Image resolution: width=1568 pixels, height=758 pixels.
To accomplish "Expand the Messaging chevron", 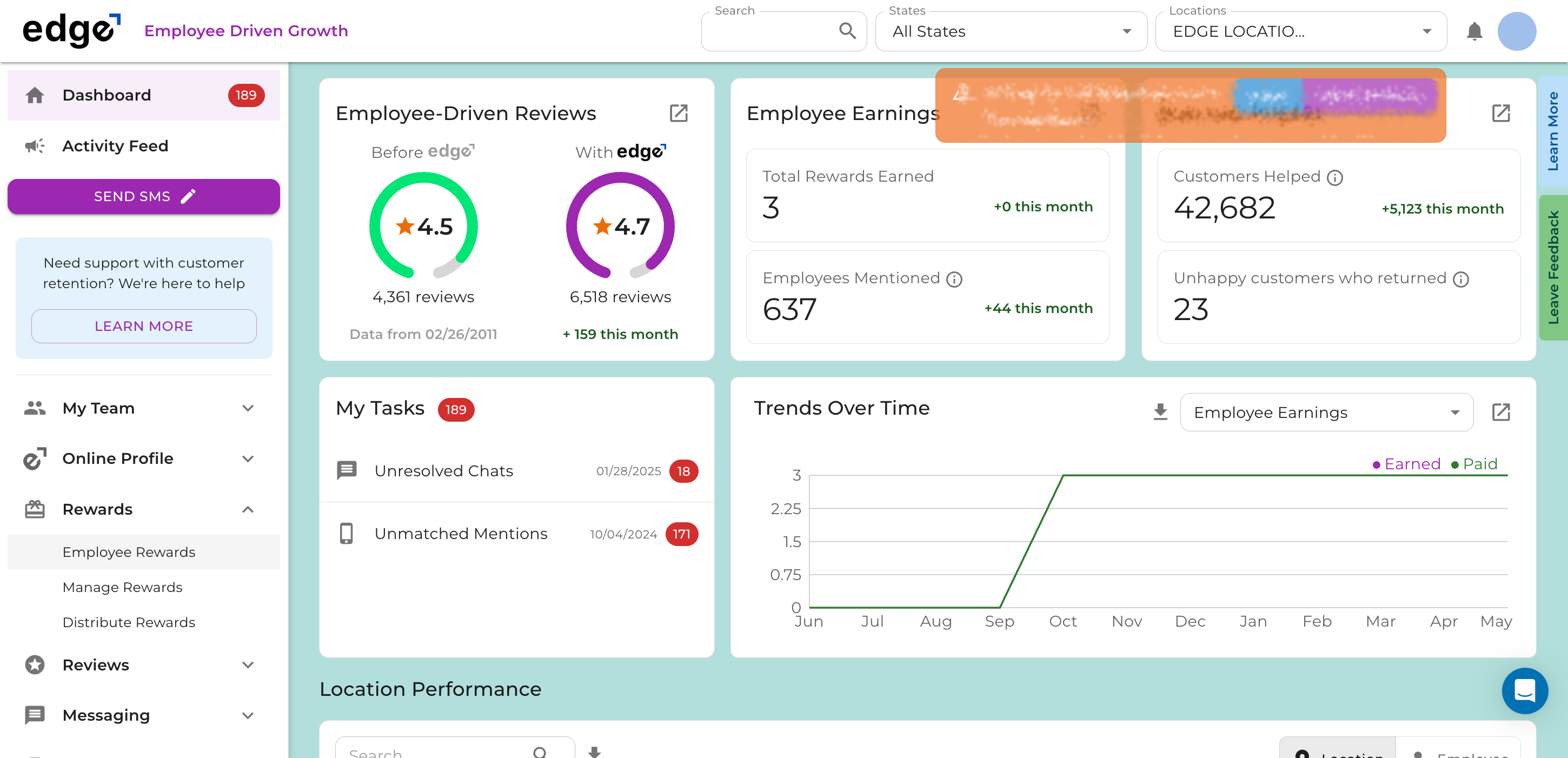I will (x=248, y=715).
